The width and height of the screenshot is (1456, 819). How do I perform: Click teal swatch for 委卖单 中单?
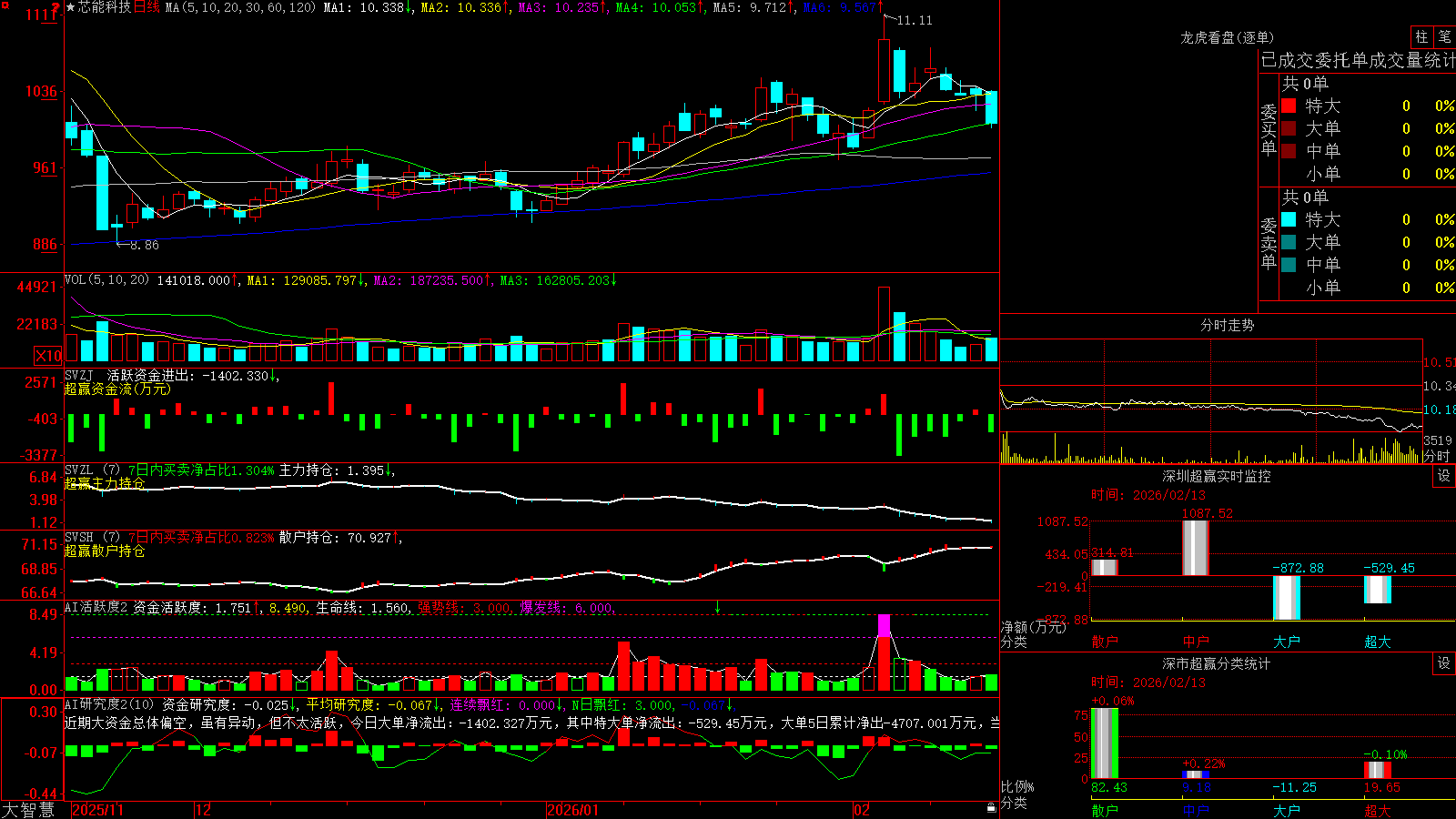1289,265
